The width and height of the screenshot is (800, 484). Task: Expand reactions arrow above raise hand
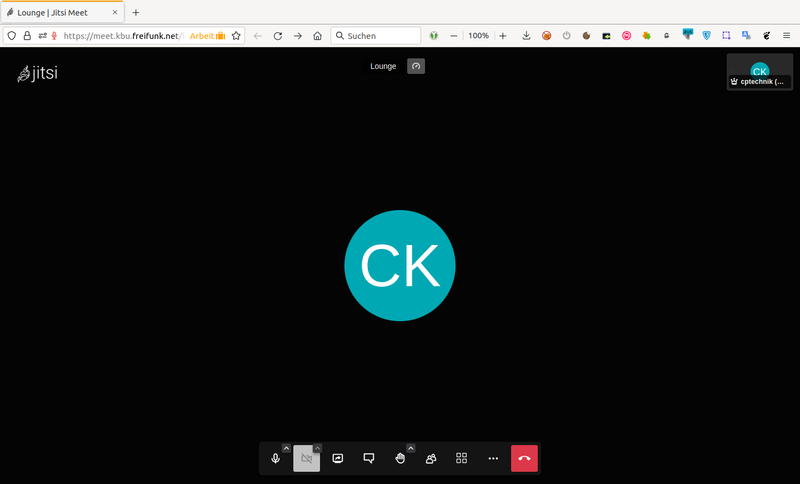point(410,448)
